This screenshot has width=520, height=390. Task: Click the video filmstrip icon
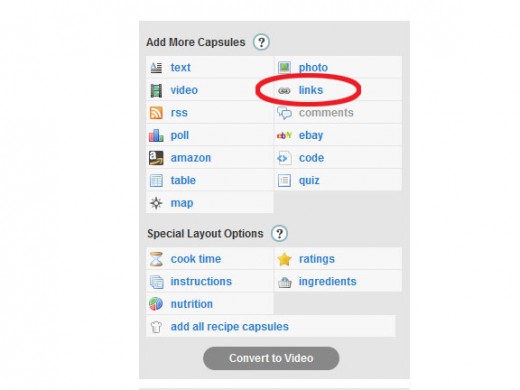click(x=156, y=90)
